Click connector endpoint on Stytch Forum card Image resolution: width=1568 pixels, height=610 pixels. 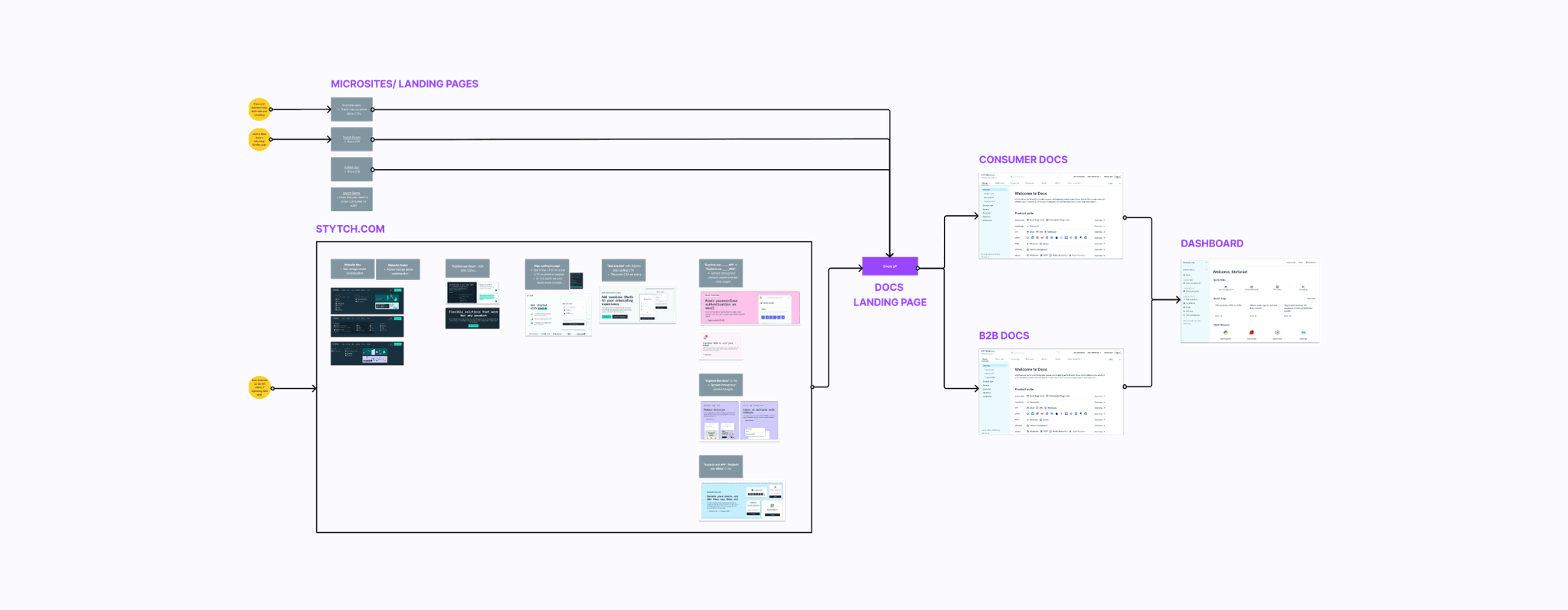click(x=373, y=139)
